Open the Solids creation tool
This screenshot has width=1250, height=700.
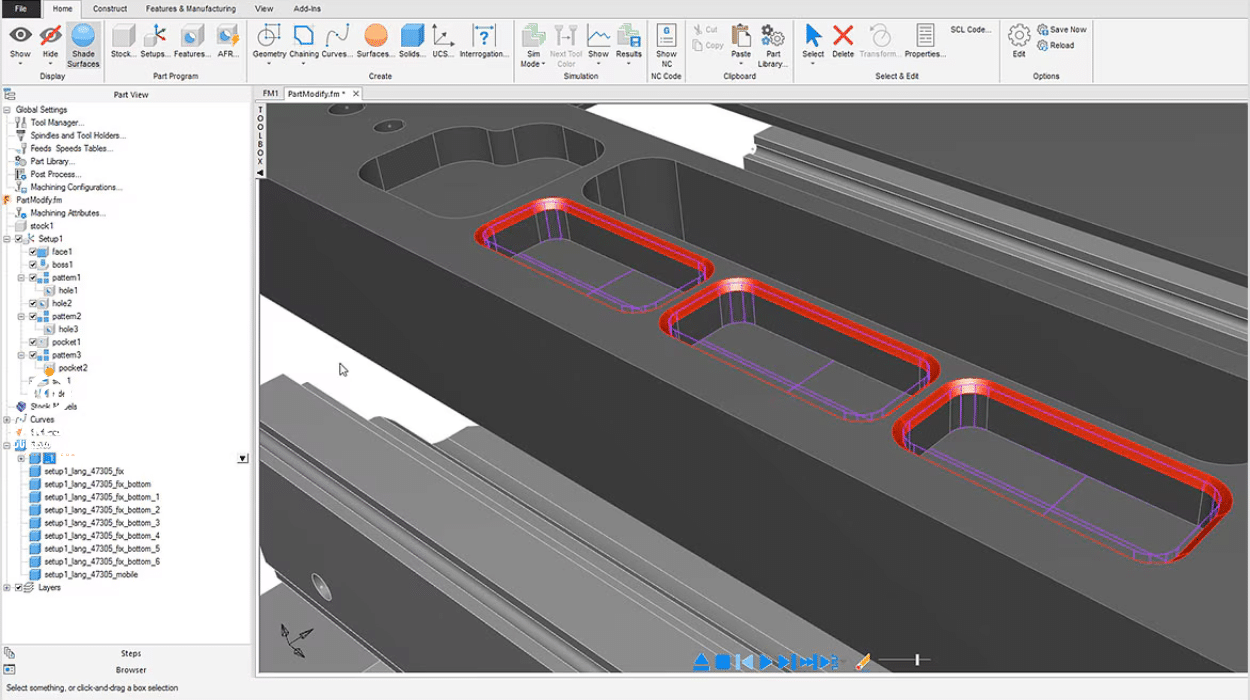412,41
